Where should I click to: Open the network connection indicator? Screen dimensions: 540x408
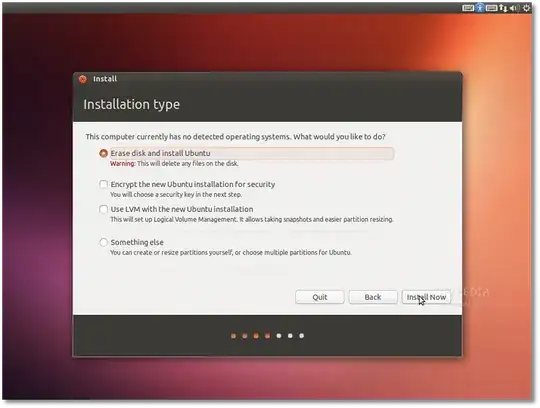pos(503,8)
